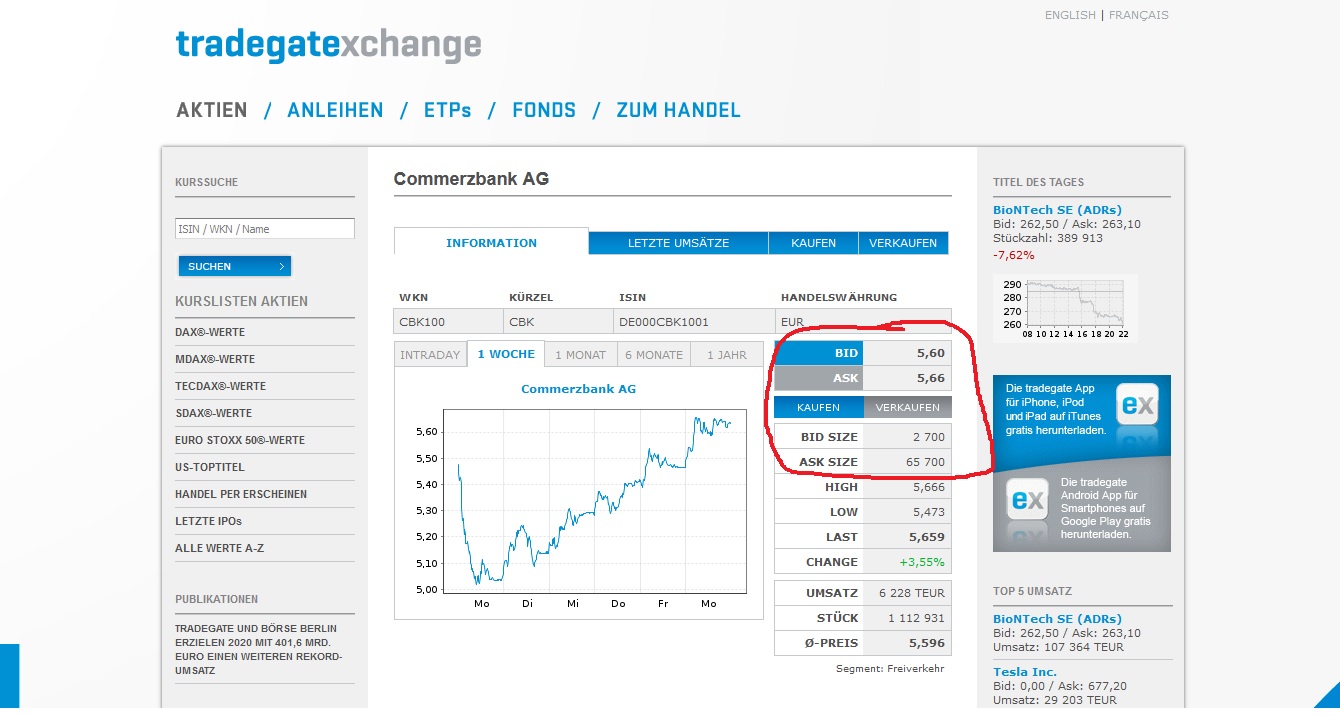Switch language to FRANÇAIS
Image resolution: width=1340 pixels, height=716 pixels.
click(1139, 15)
